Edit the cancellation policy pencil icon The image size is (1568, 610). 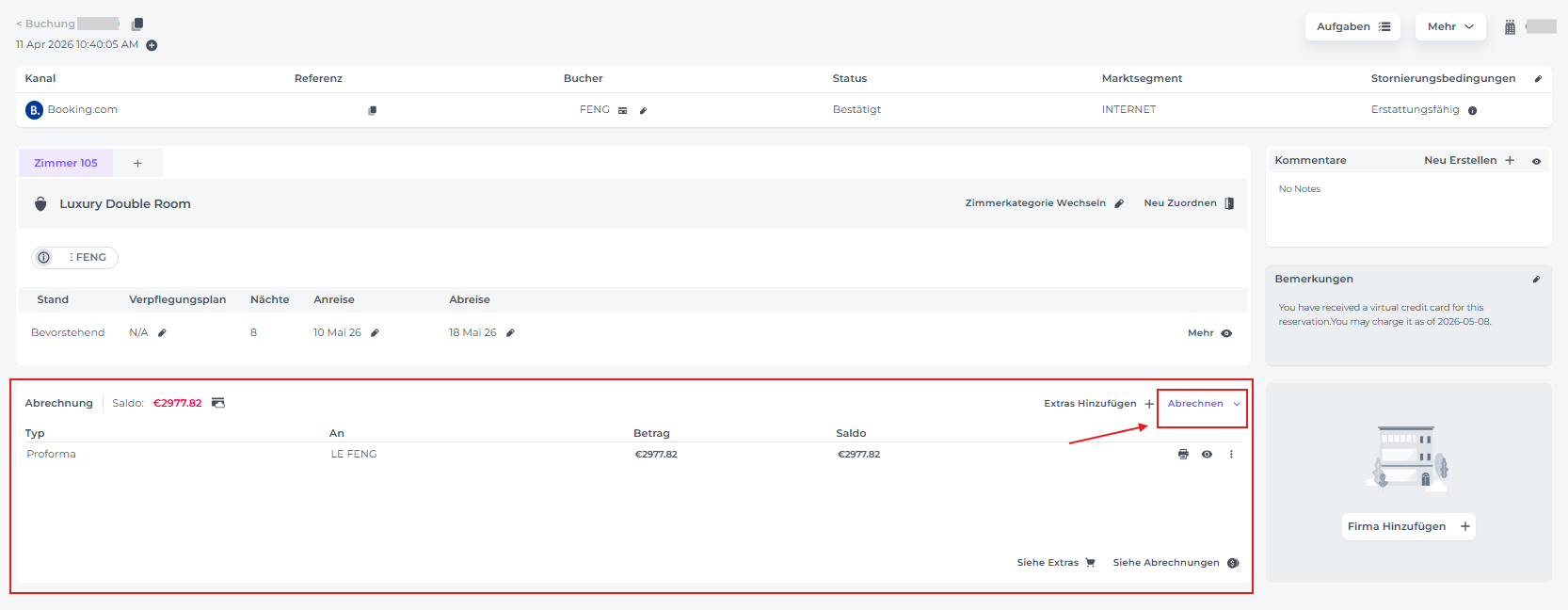(x=1538, y=79)
